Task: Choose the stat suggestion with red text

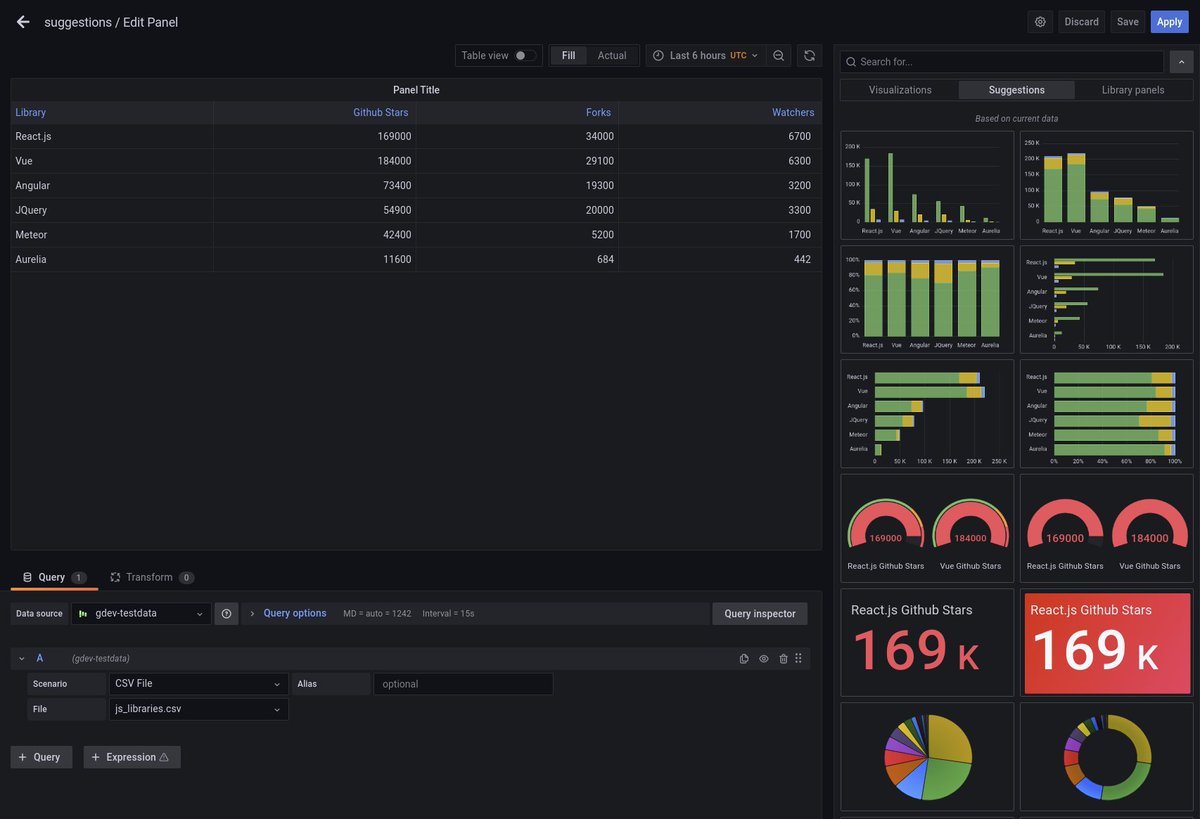Action: pos(927,642)
